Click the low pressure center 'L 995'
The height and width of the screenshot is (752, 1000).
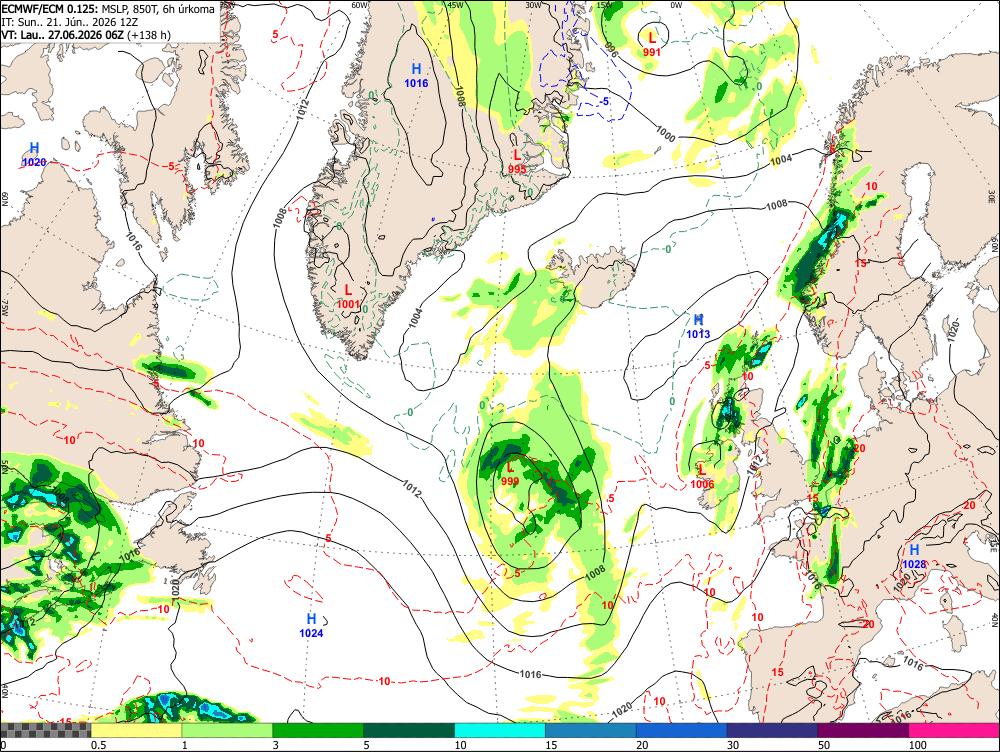[x=517, y=161]
